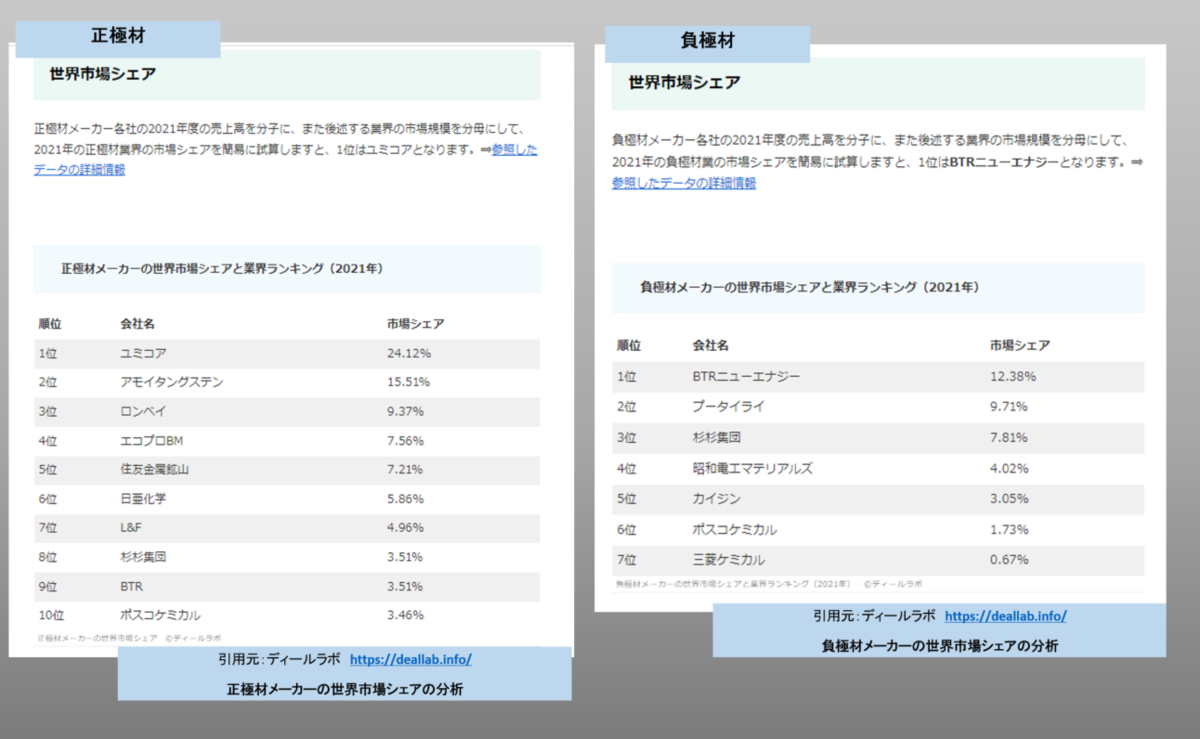Click 会社名 column header in 正極材 table
Screen dimensions: 1200x739
[x=137, y=324]
